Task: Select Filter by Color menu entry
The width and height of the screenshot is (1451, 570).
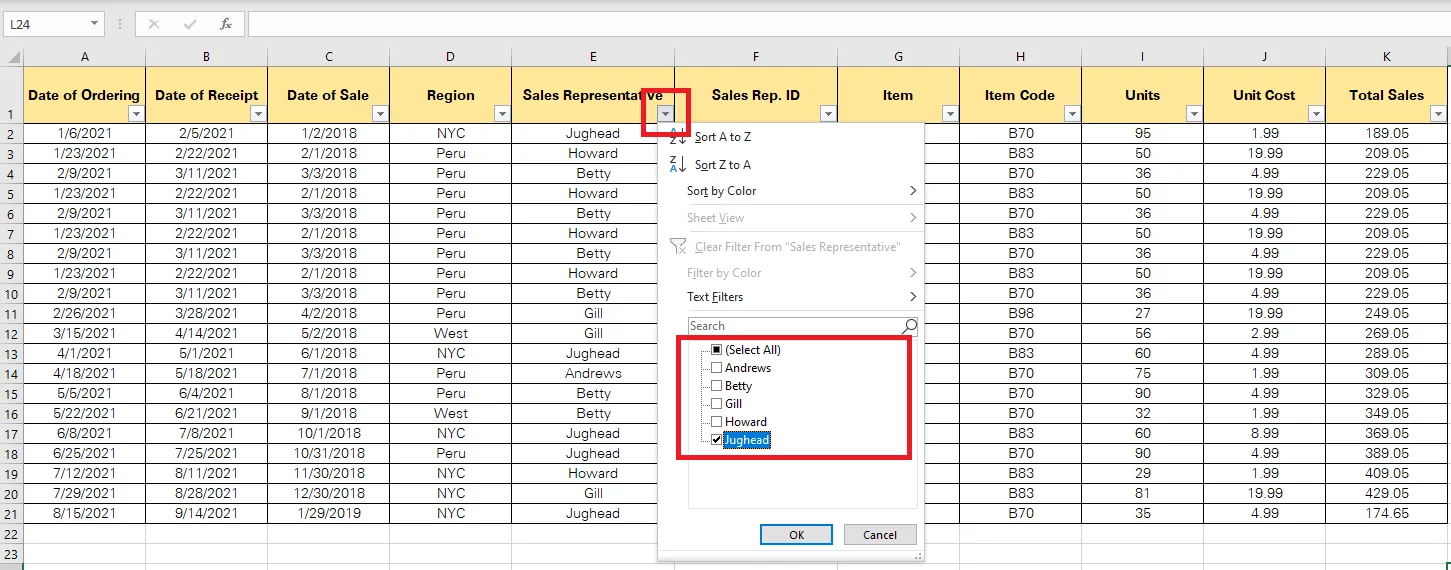Action: click(790, 273)
